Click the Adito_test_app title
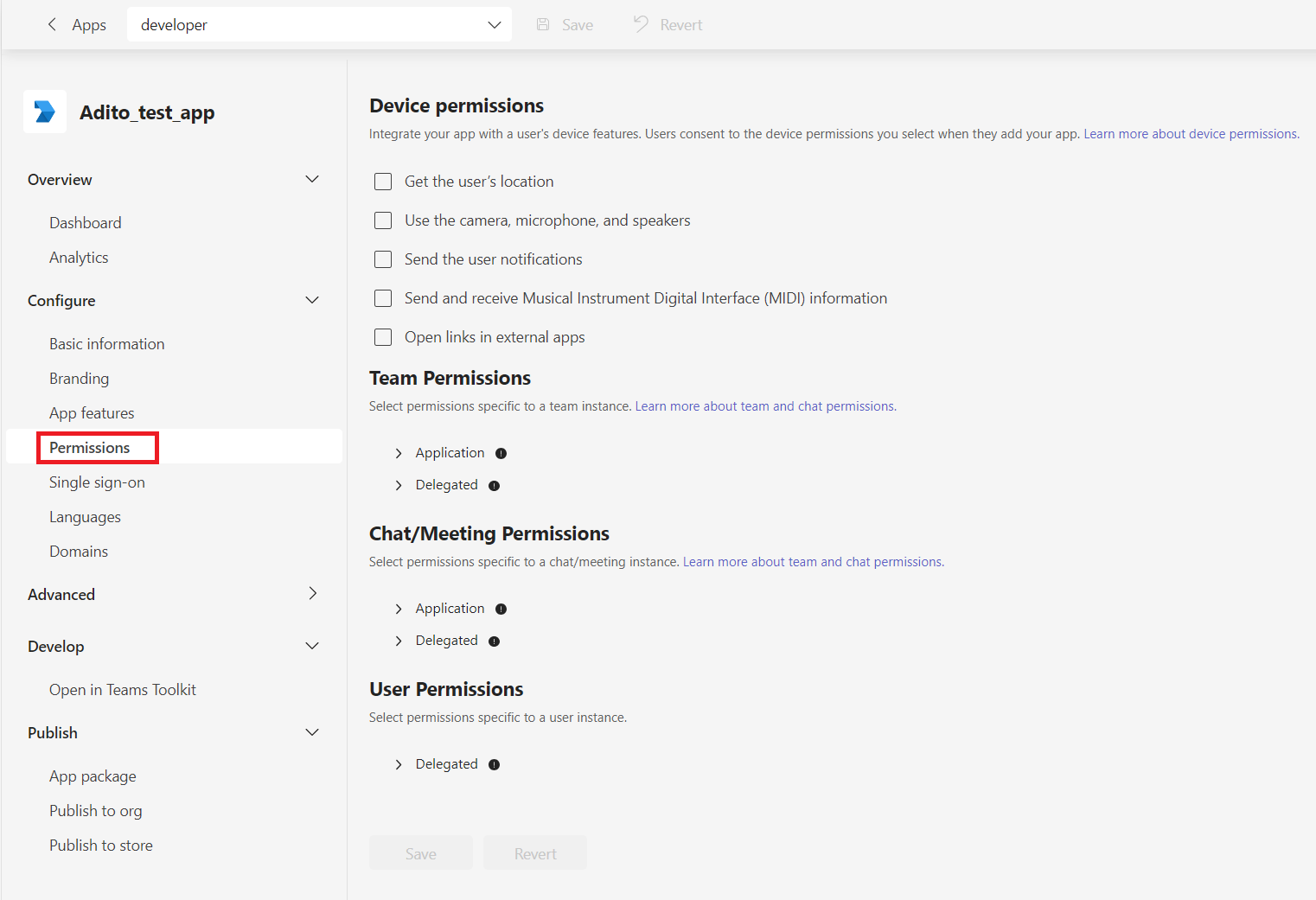This screenshot has width=1316, height=900. click(x=147, y=112)
